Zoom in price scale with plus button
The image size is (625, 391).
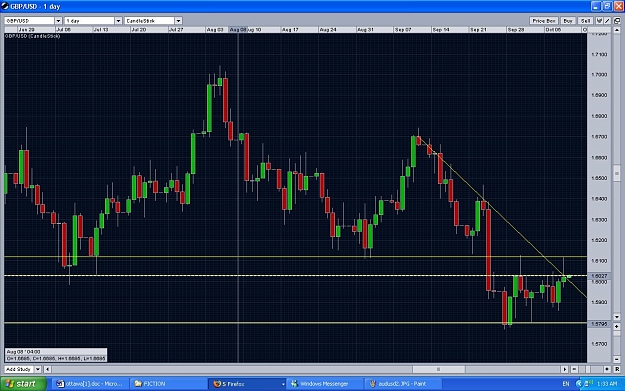click(617, 326)
